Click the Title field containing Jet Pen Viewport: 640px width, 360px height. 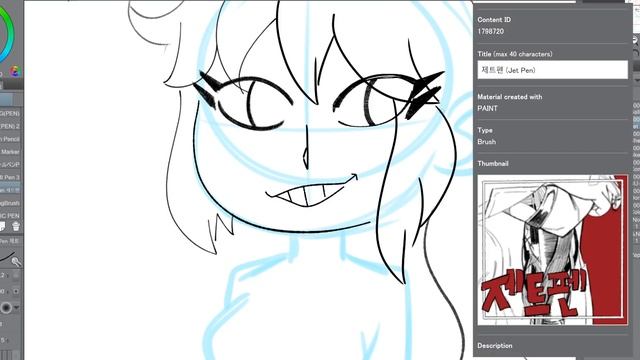(x=552, y=70)
